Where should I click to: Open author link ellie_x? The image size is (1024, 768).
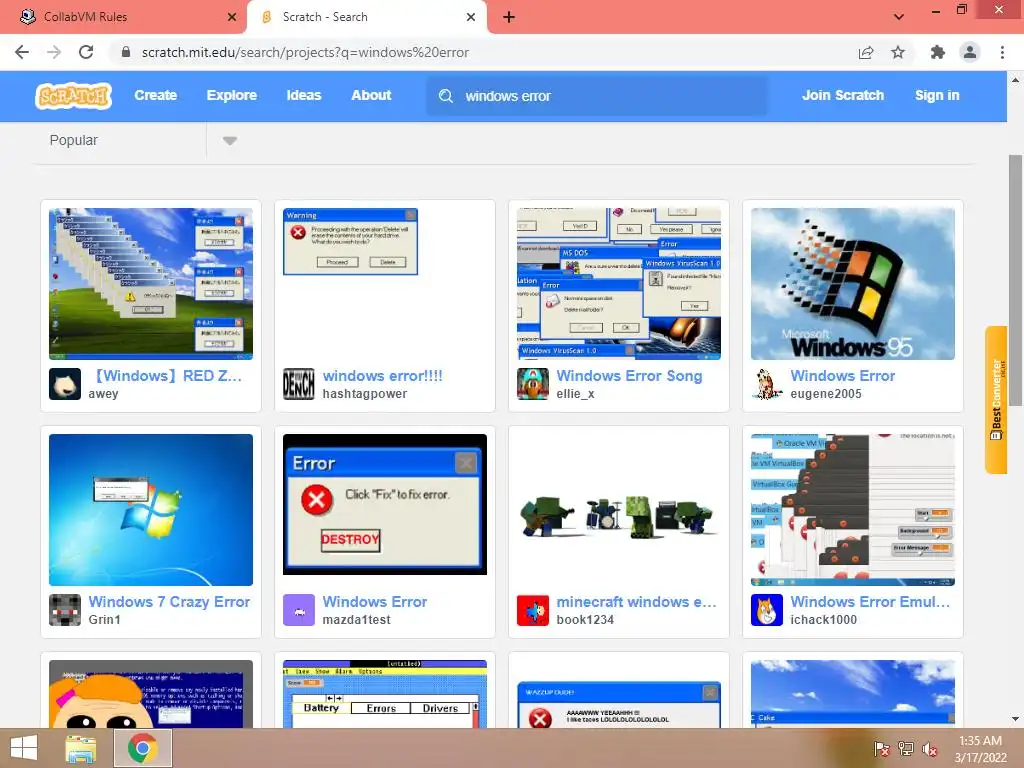[x=575, y=394]
